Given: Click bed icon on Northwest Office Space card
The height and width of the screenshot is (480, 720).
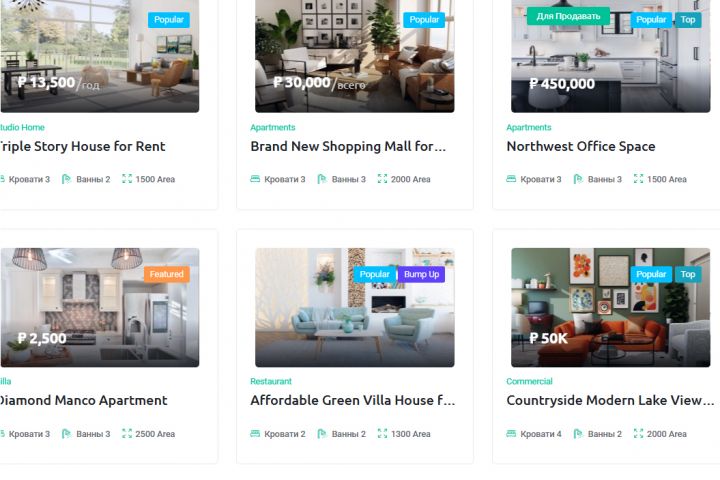Looking at the screenshot, I should pyautogui.click(x=511, y=179).
